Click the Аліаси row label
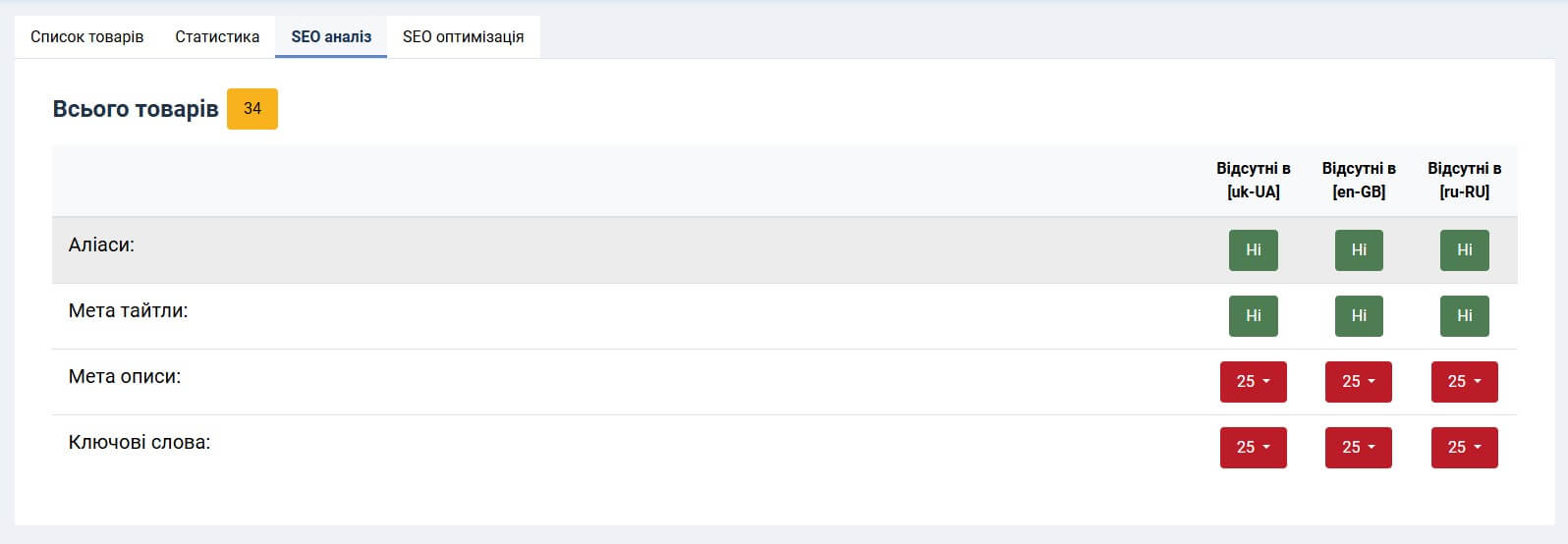Viewport: 1568px width, 544px height. point(101,245)
